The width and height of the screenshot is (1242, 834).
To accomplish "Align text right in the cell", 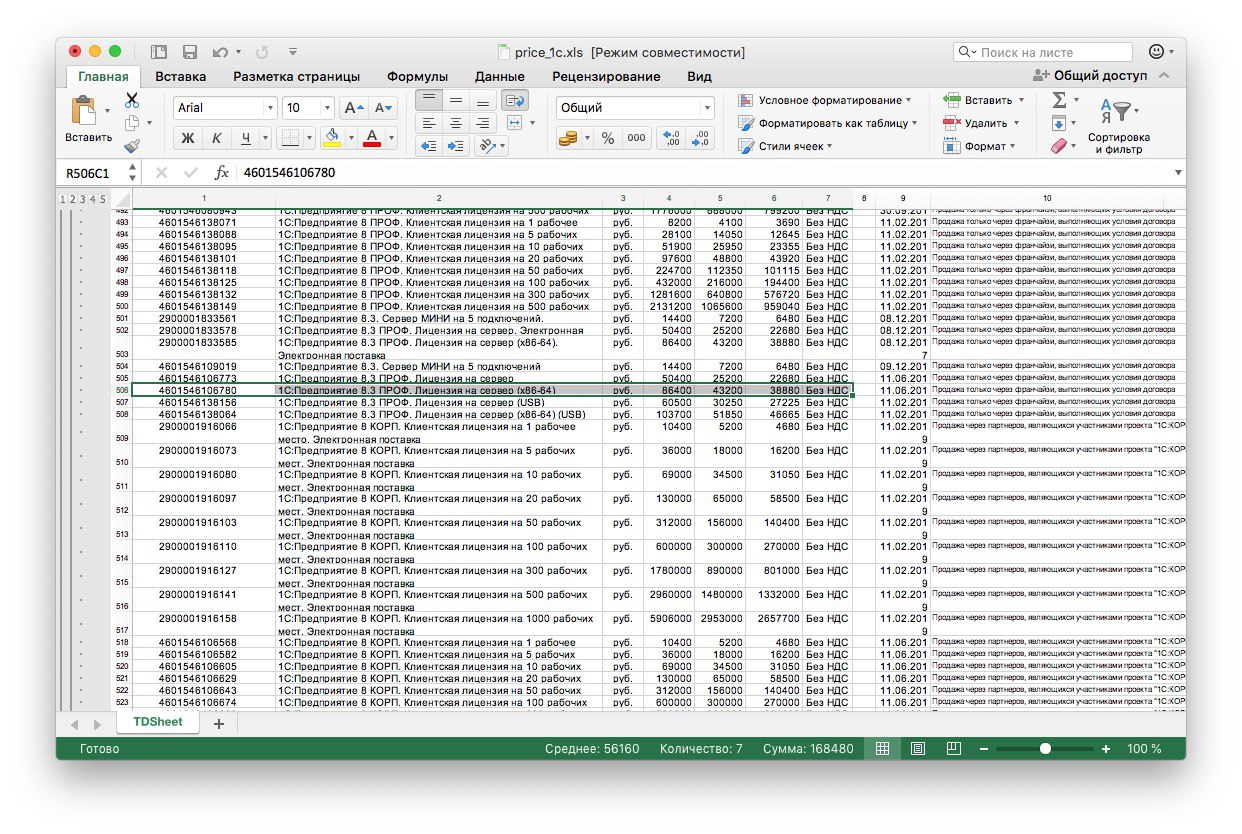I will [483, 123].
